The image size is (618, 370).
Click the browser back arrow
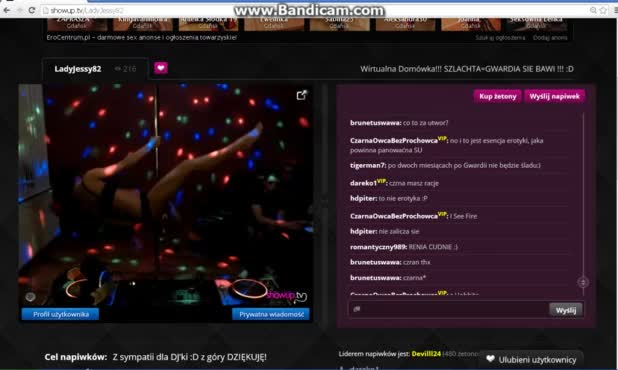tap(7, 11)
